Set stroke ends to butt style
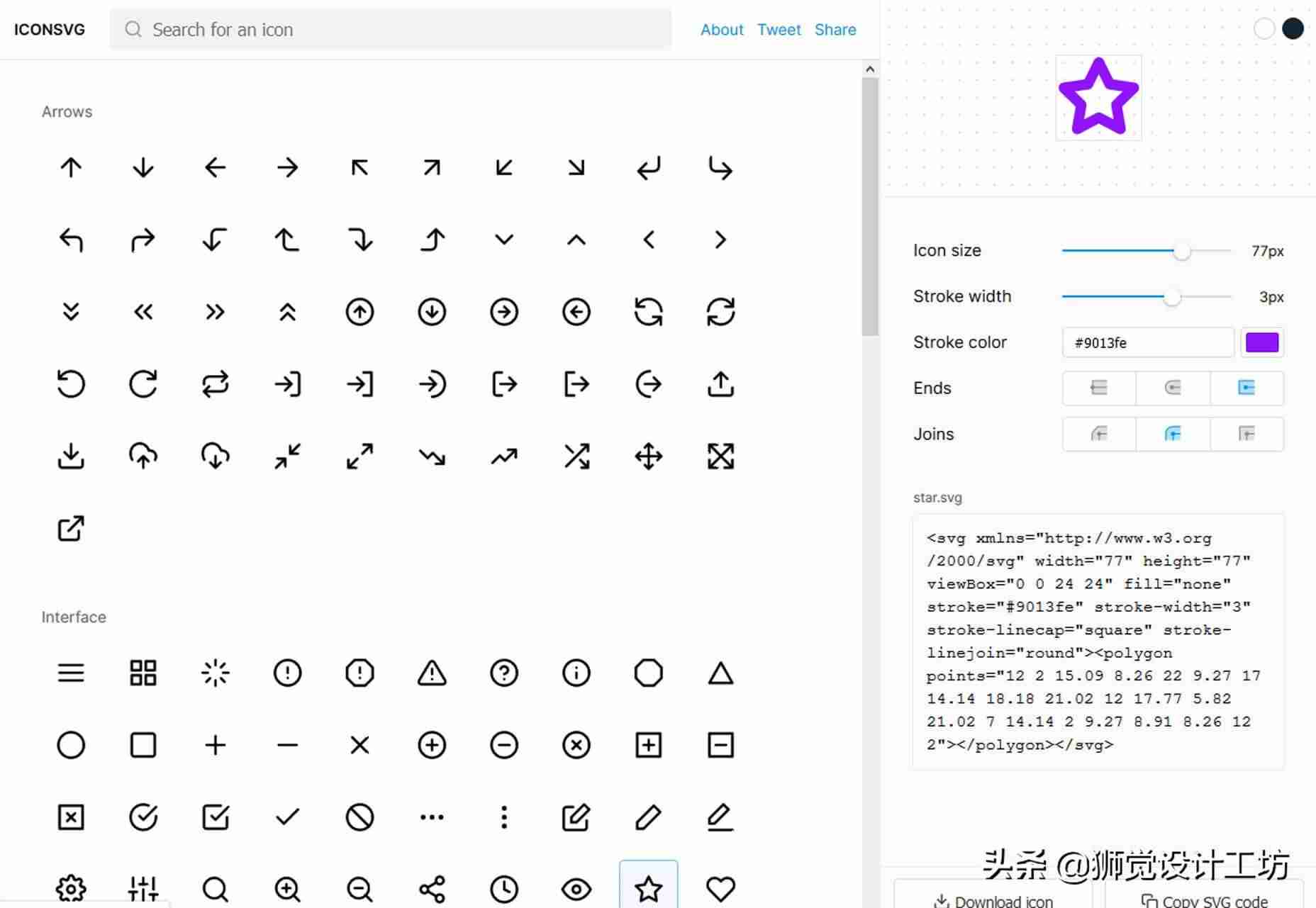Viewport: 1316px width, 908px height. tap(1099, 388)
